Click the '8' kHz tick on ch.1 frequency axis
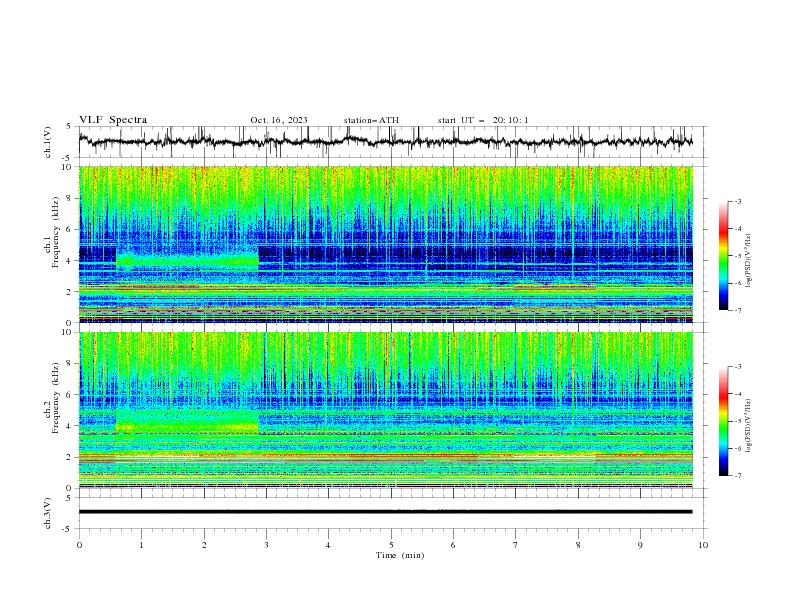This screenshot has width=792, height=612. pyautogui.click(x=71, y=198)
